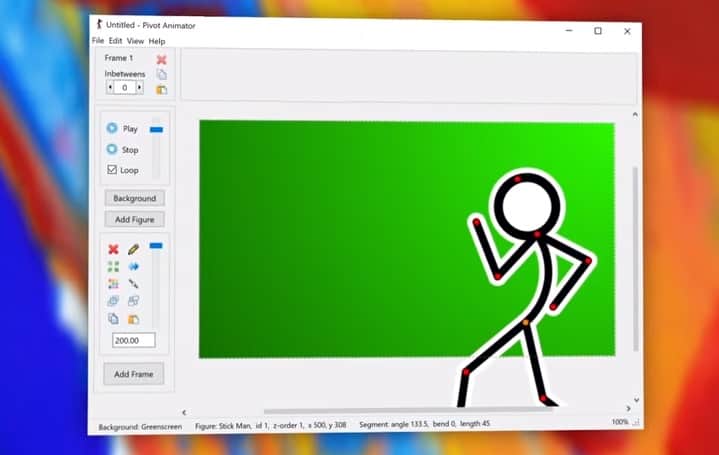Click the Background button
The height and width of the screenshot is (455, 719).
point(135,198)
